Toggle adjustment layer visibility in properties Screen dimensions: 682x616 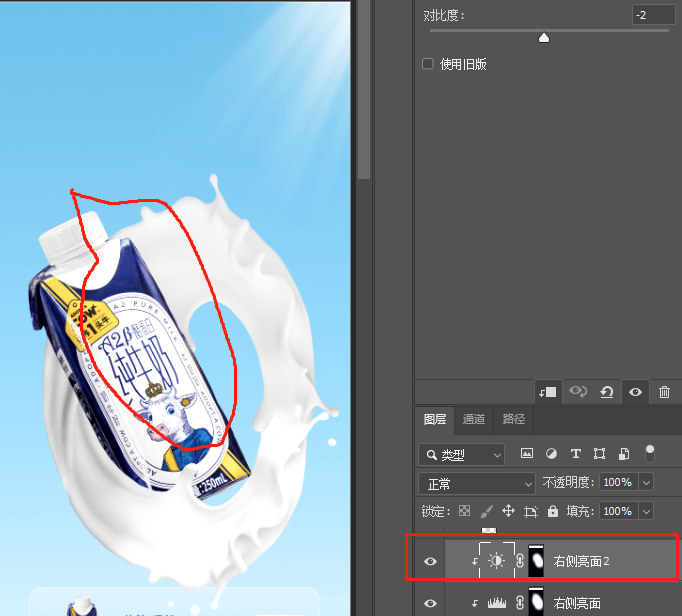click(635, 392)
